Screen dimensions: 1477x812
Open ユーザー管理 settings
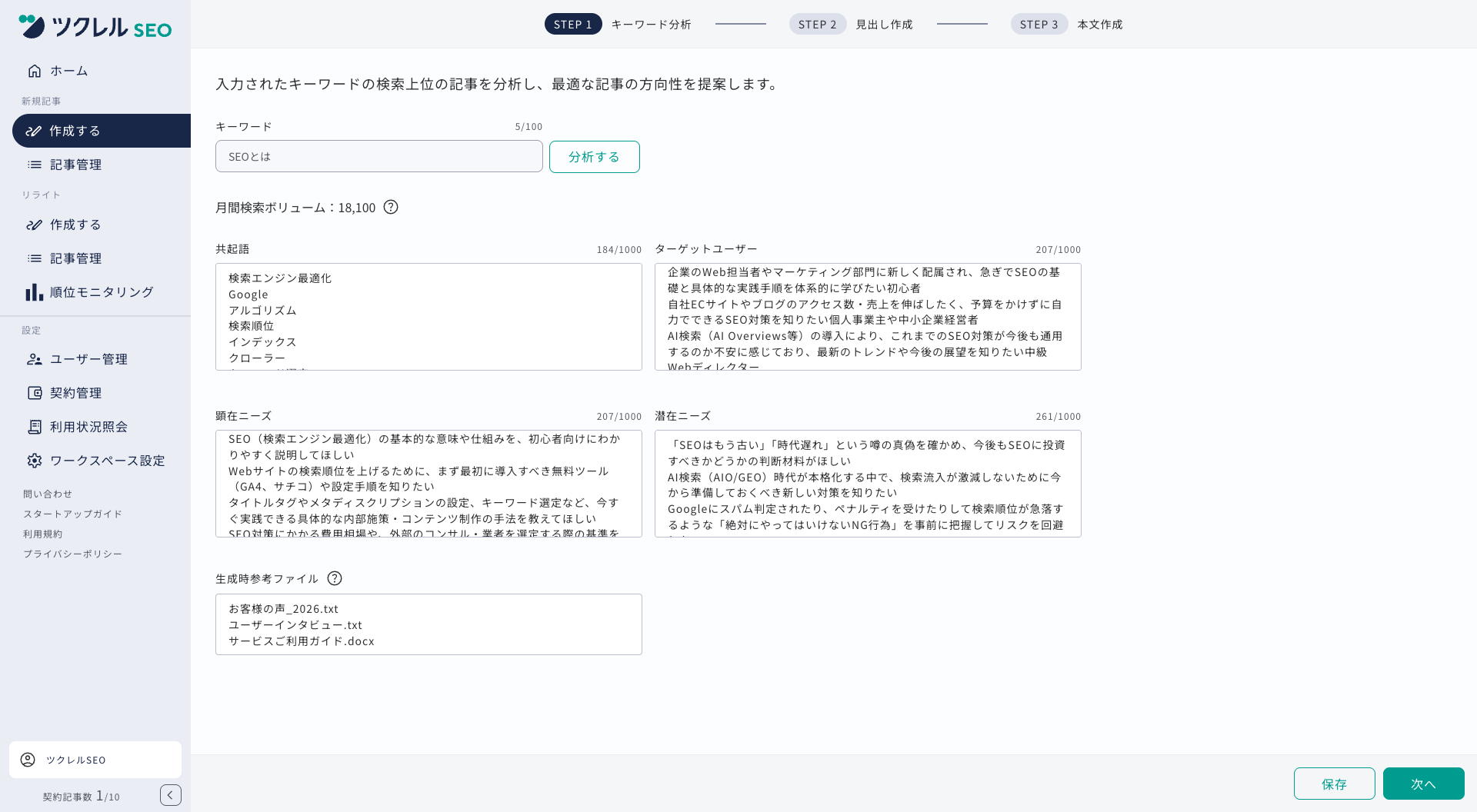(x=102, y=359)
